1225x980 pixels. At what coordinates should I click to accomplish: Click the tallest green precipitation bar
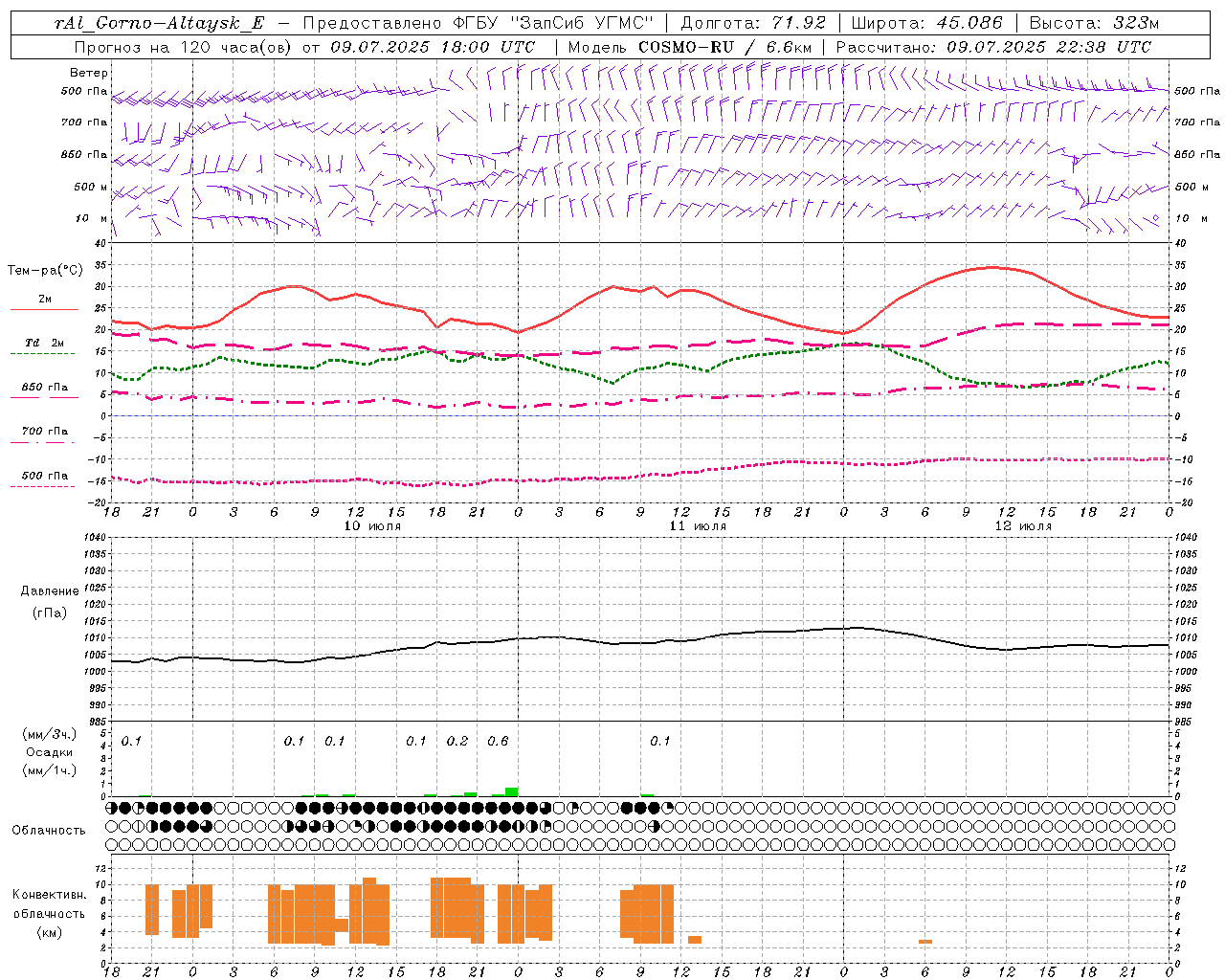[512, 791]
